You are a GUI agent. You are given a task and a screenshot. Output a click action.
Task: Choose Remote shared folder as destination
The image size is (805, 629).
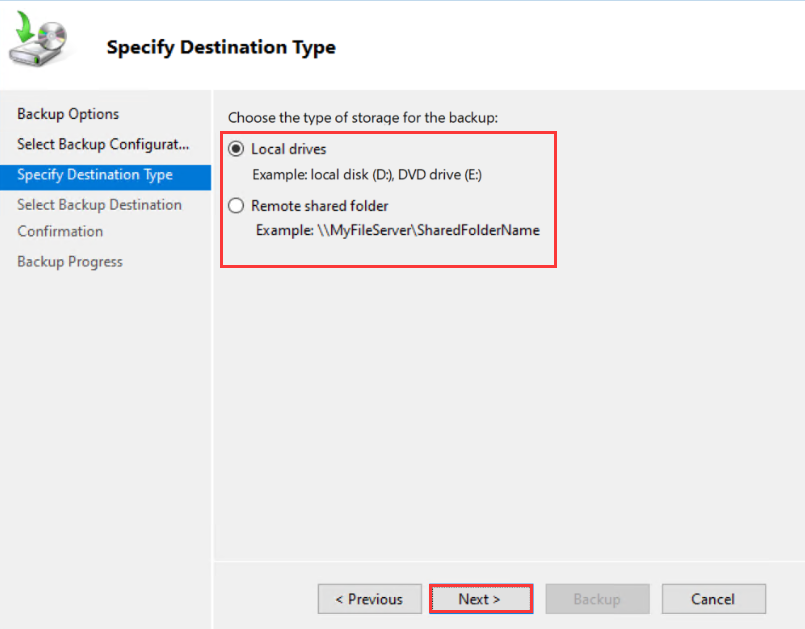pyautogui.click(x=235, y=205)
